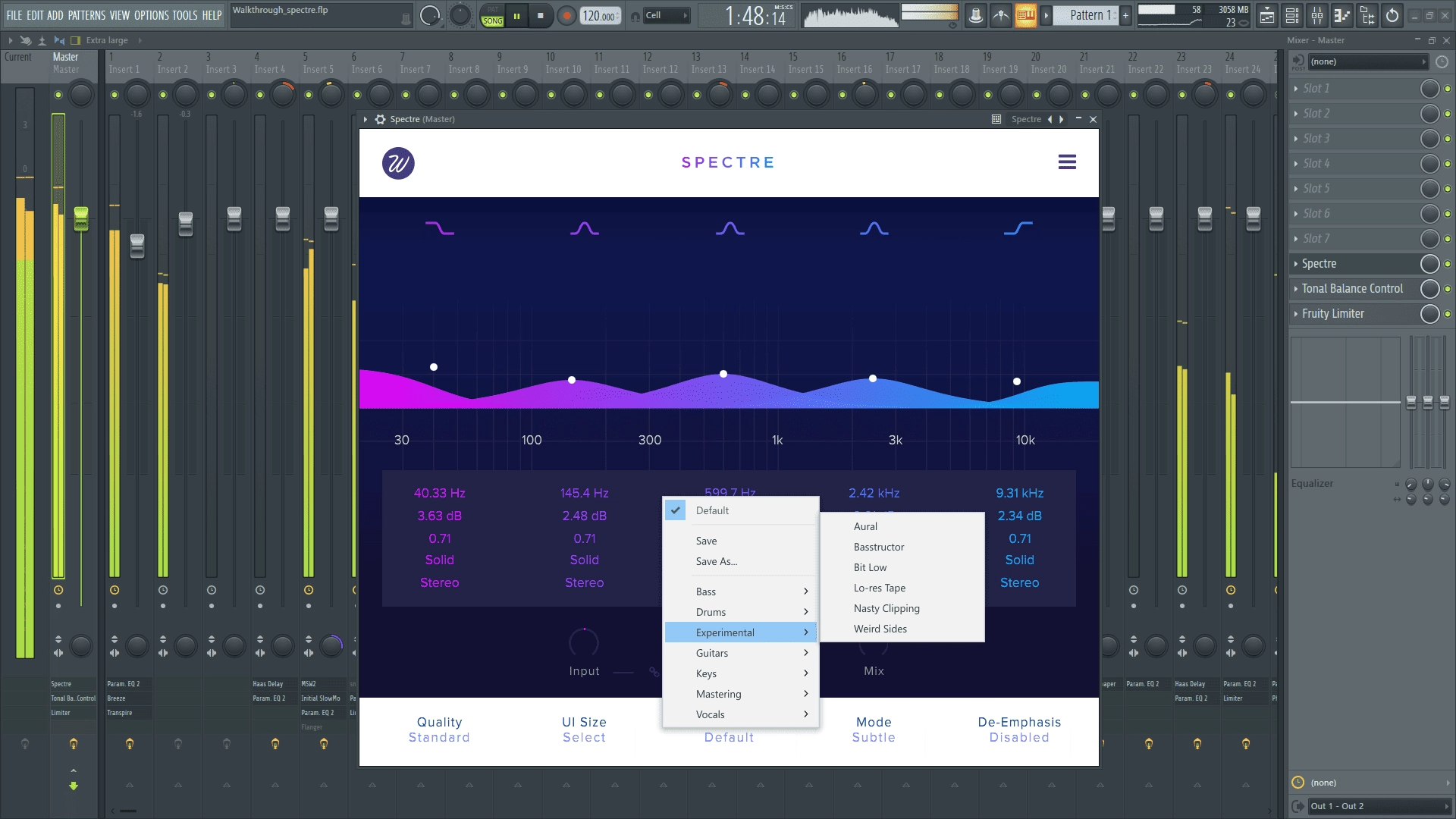Load the Basstructor preset
Screen dimensions: 1456x819
click(902, 547)
